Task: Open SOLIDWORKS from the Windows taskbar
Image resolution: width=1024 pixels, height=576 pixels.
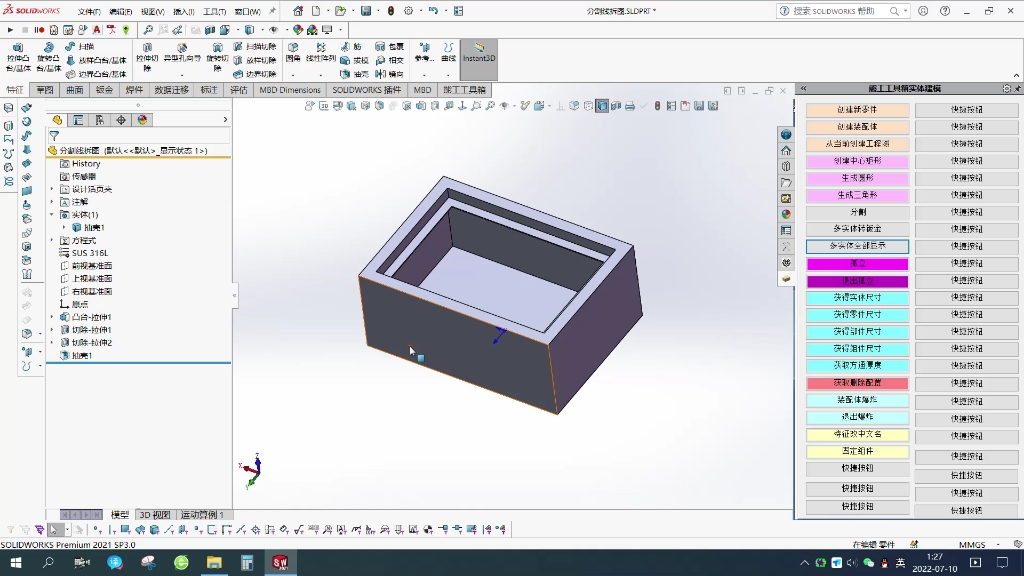Action: pyautogui.click(x=280, y=562)
